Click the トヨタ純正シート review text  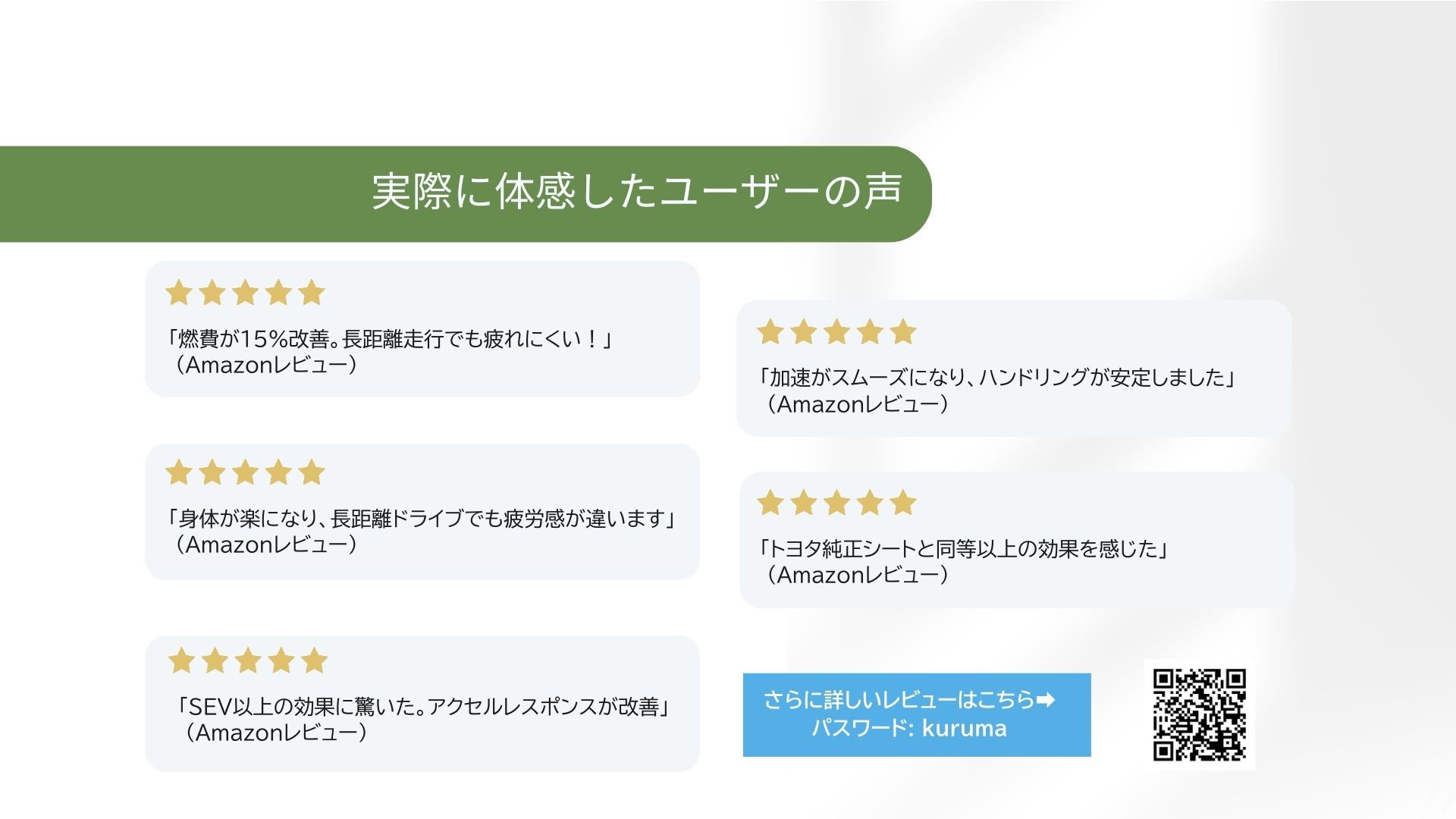click(963, 548)
